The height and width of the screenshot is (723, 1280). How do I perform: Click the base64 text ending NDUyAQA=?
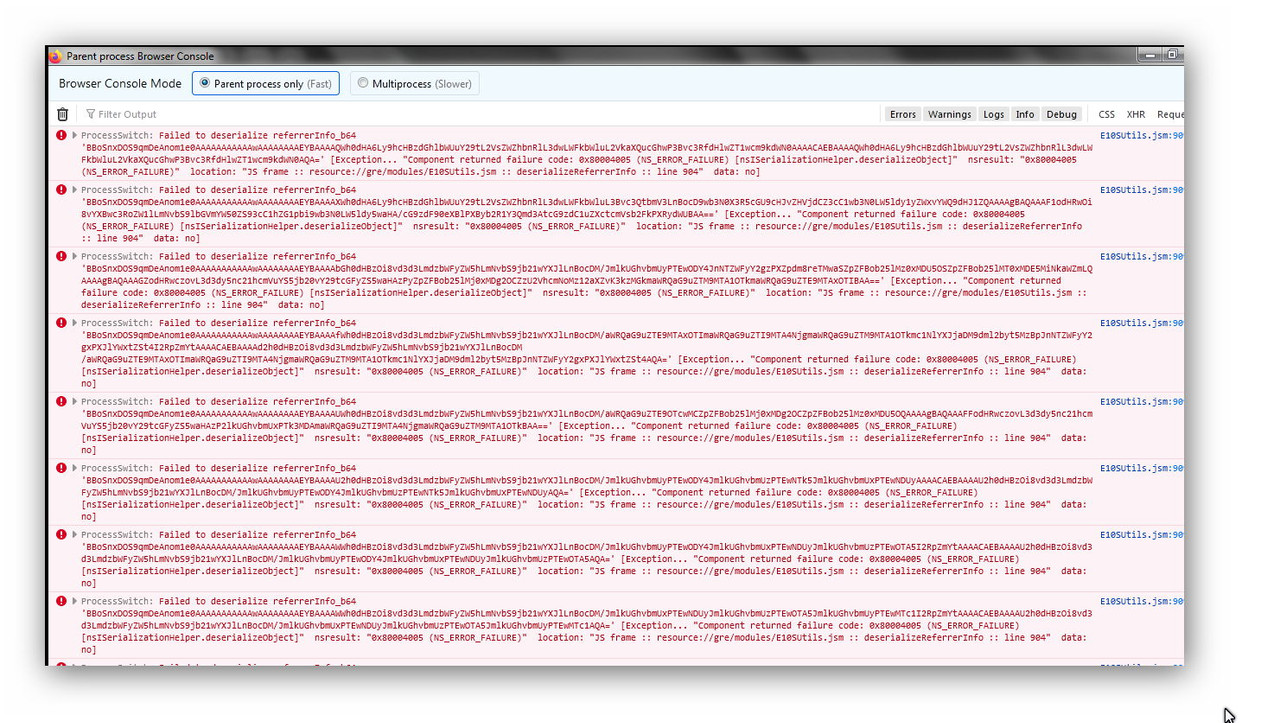pos(587,486)
